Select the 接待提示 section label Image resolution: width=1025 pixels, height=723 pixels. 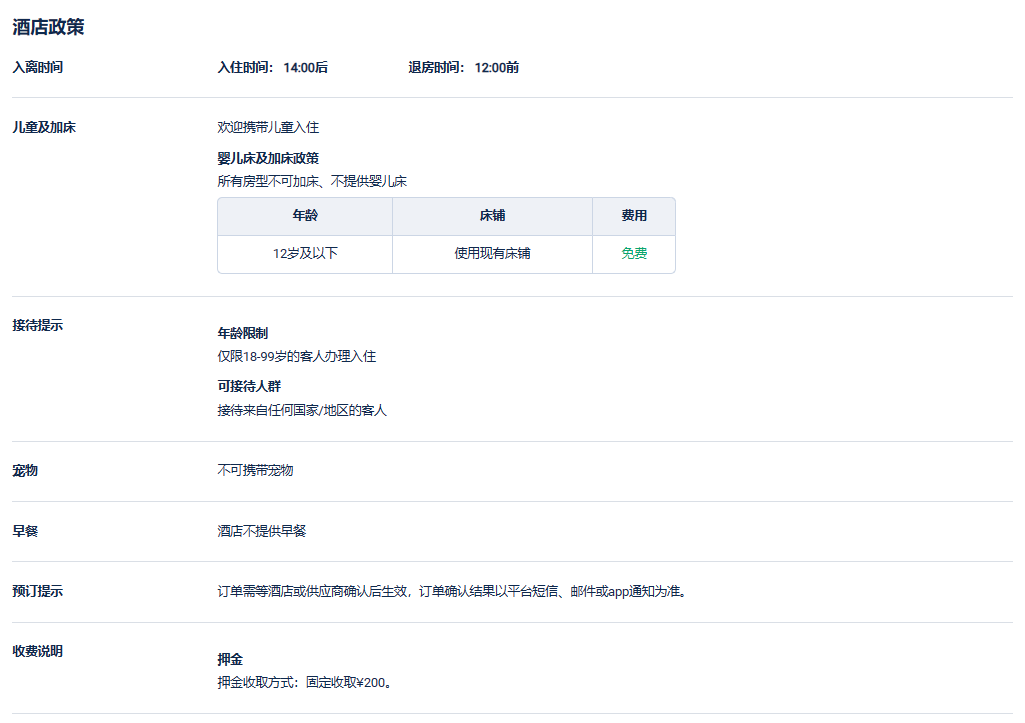click(x=38, y=326)
